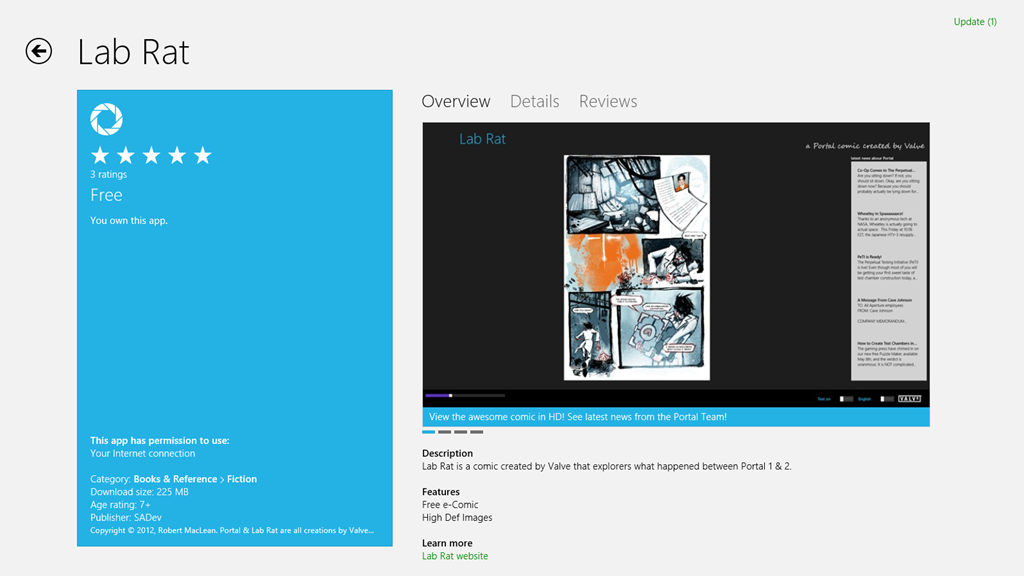
Task: Click 'Download size: 225 MB' text
Action: pyautogui.click(x=139, y=492)
